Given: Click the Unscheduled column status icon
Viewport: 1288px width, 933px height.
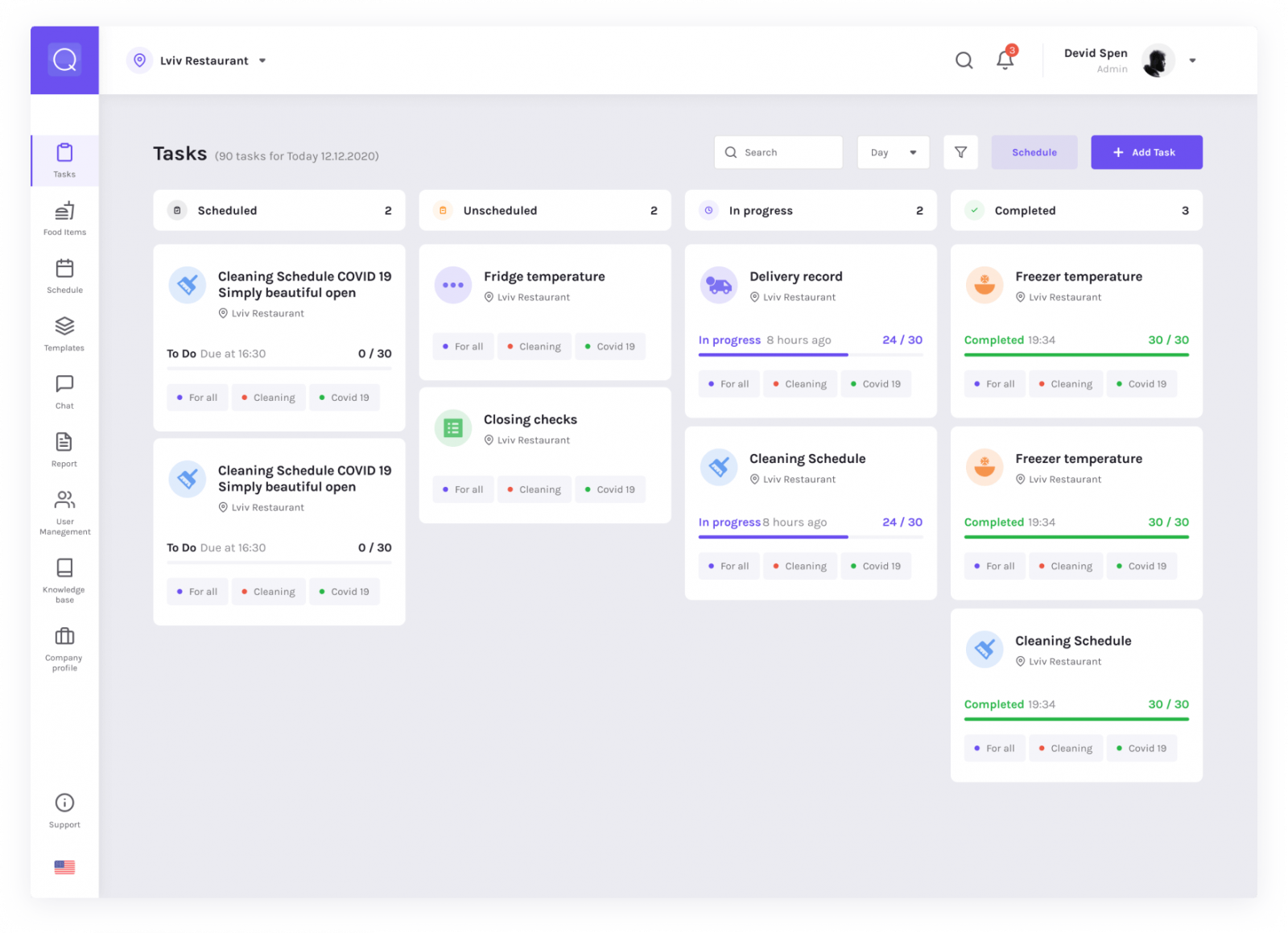Looking at the screenshot, I should pyautogui.click(x=443, y=210).
